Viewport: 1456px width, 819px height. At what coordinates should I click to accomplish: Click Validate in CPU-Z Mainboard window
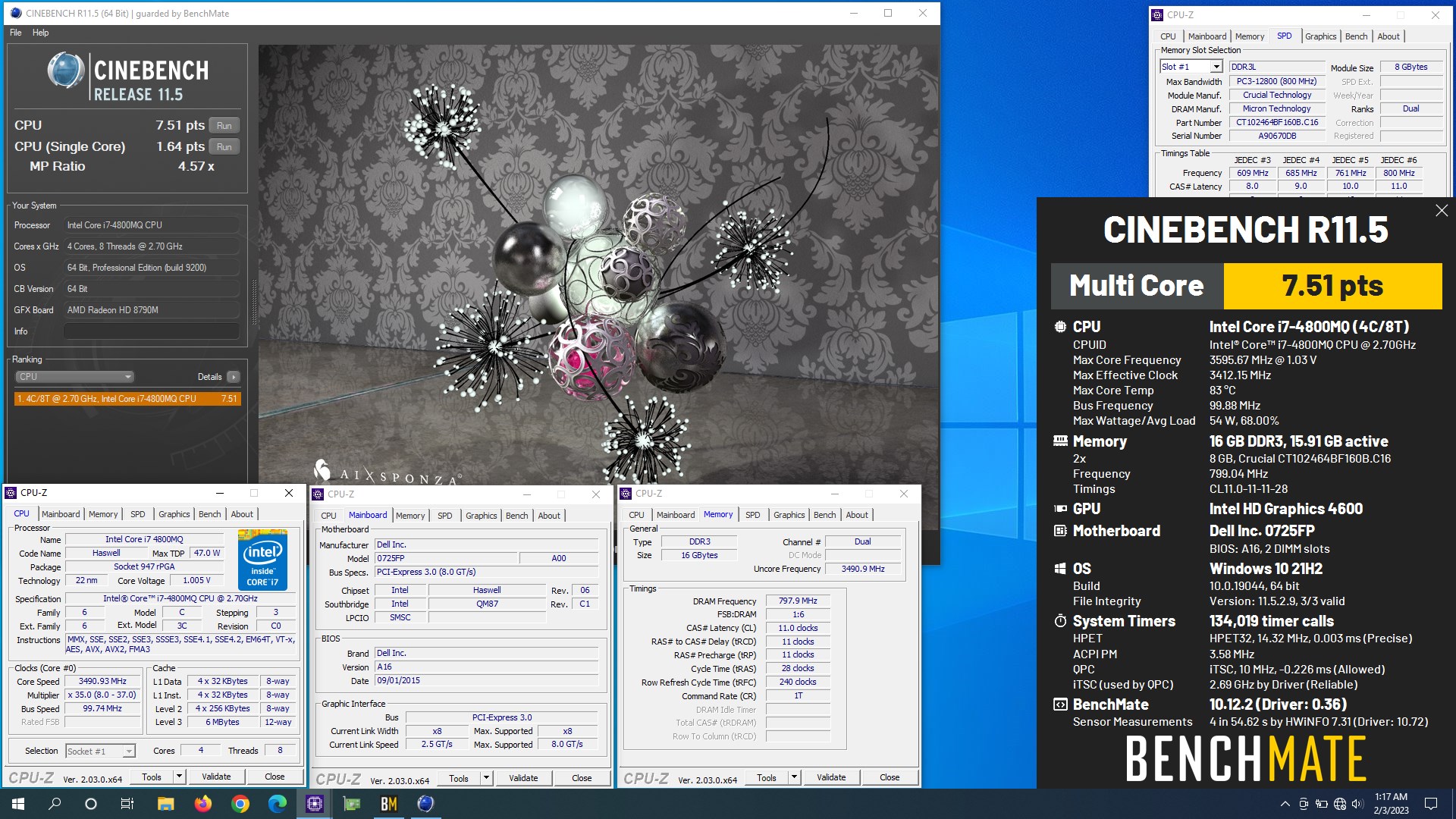pyautogui.click(x=523, y=778)
